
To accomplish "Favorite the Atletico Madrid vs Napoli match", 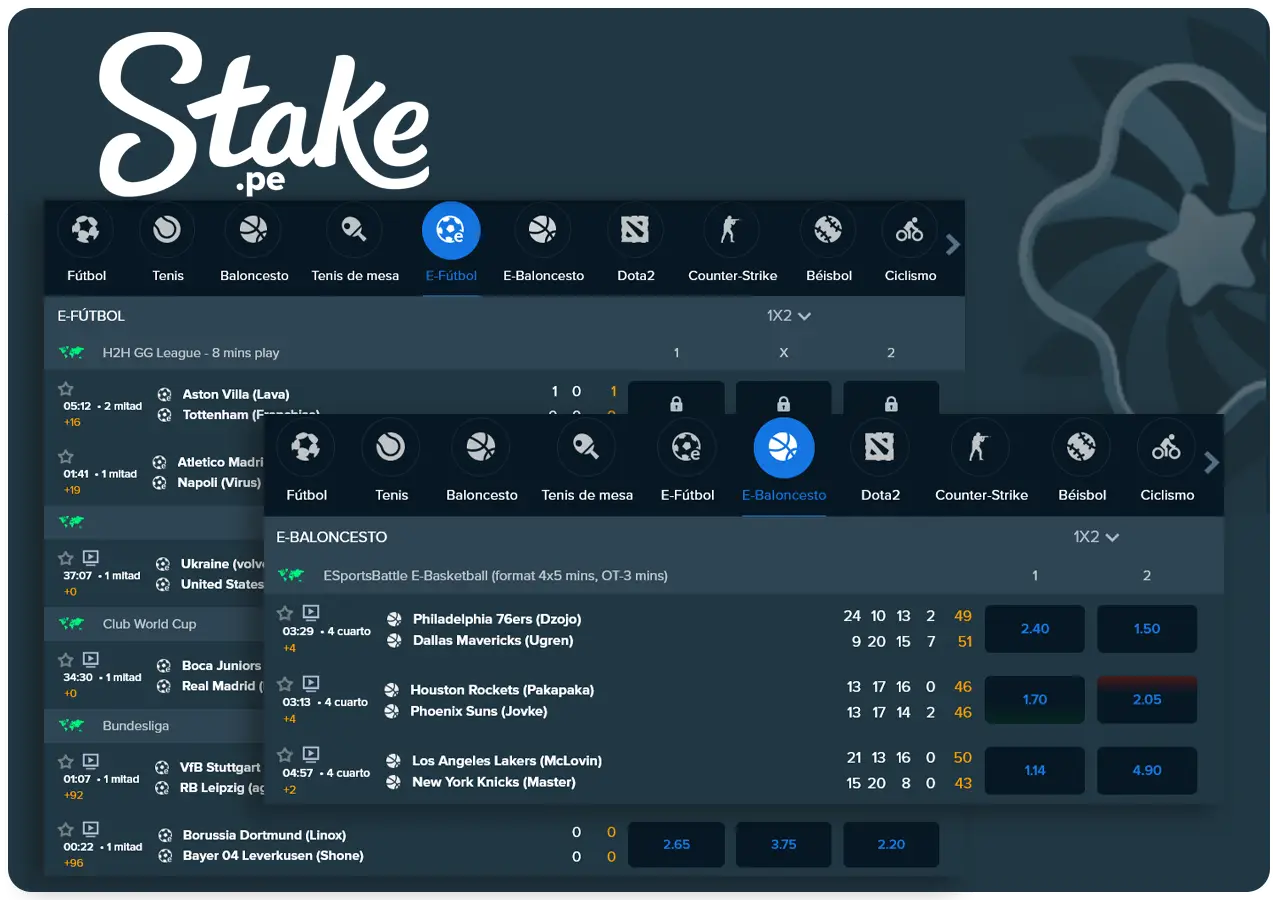I will point(66,456).
